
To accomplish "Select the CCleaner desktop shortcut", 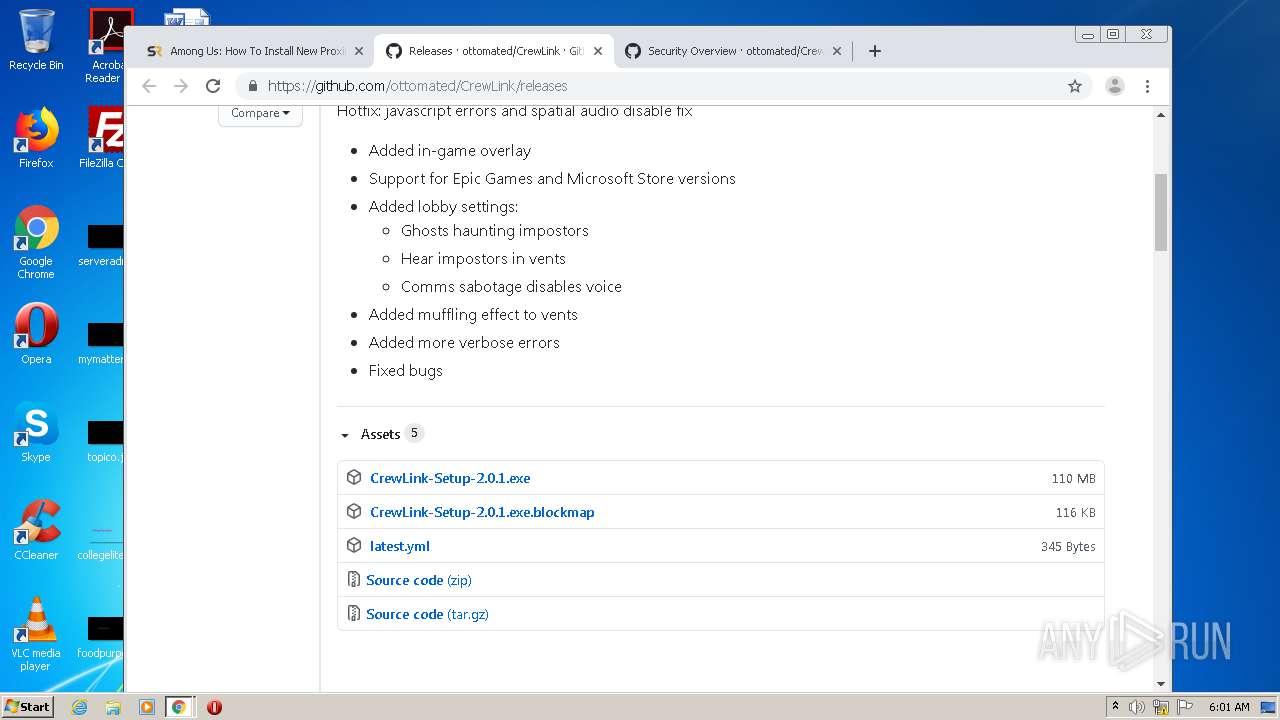I will click(x=36, y=530).
